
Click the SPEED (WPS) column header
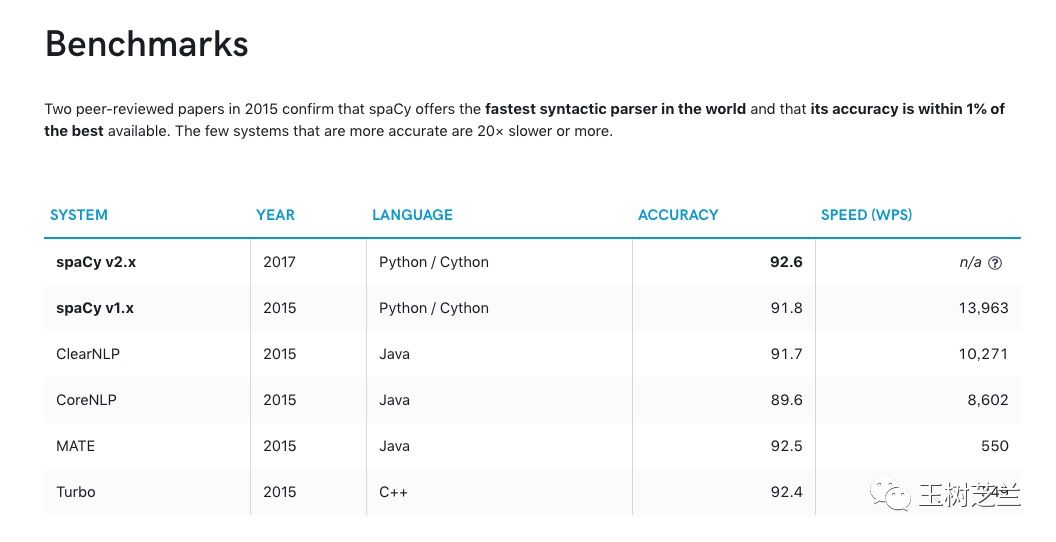pyautogui.click(x=866, y=215)
